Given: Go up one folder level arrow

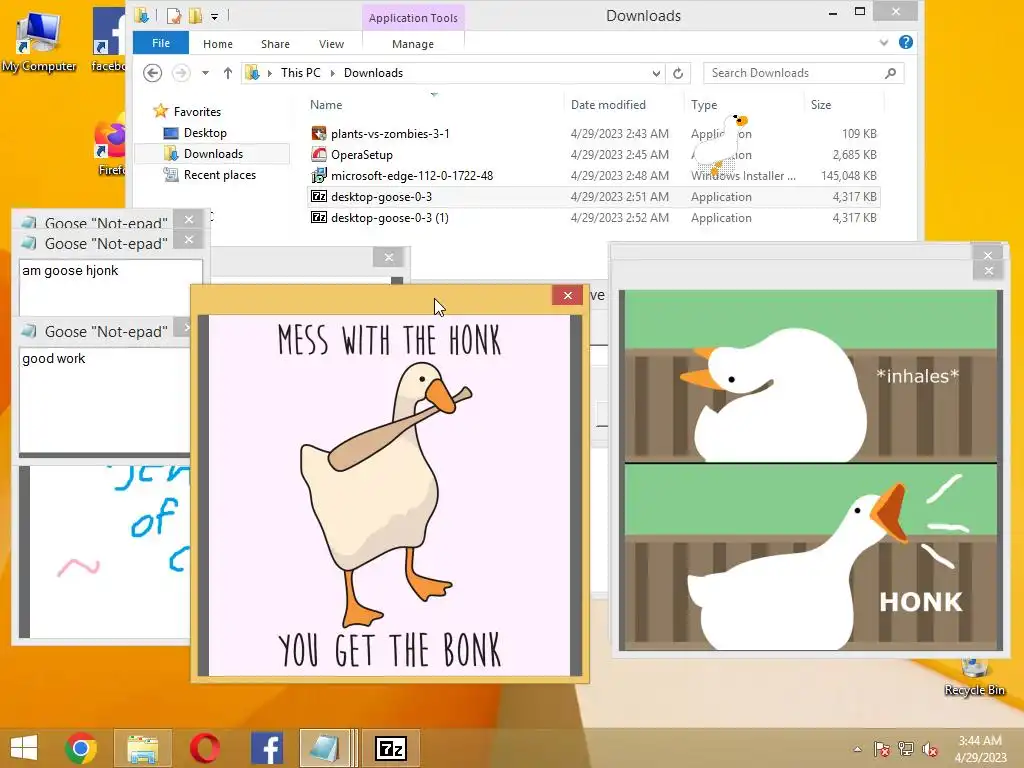Looking at the screenshot, I should coord(227,73).
